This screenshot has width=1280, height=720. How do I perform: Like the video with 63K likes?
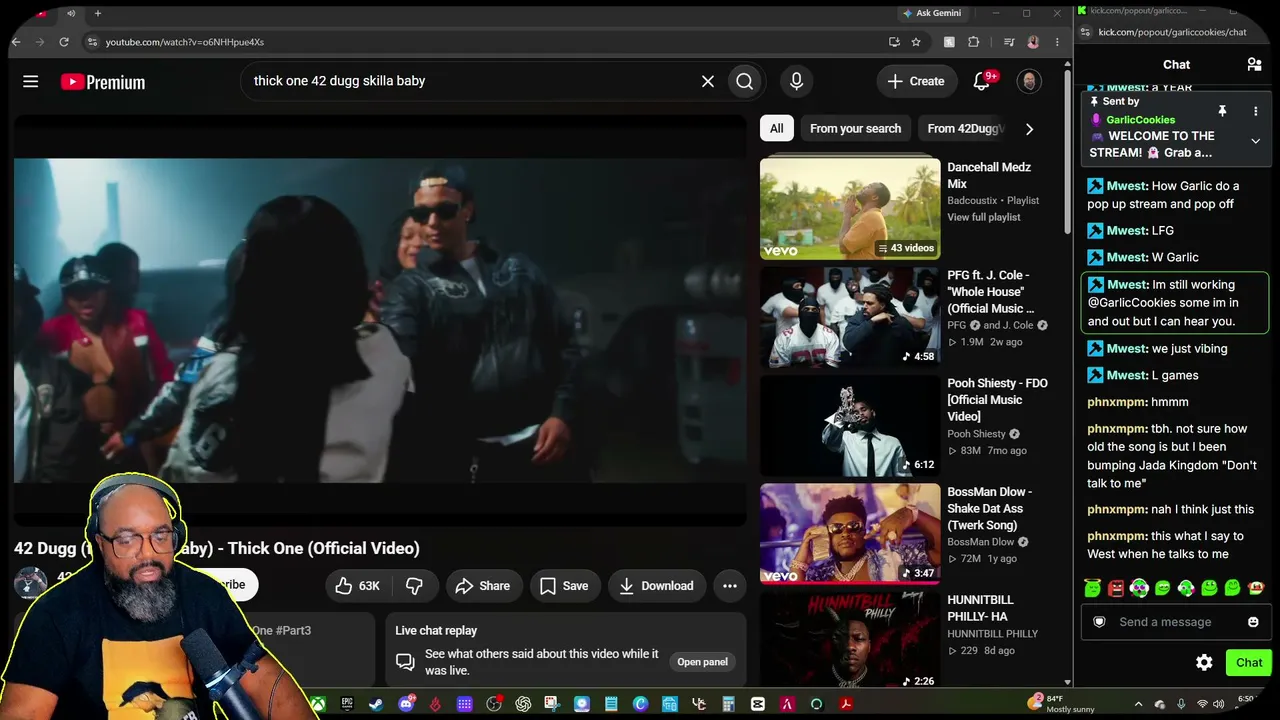[x=358, y=586]
